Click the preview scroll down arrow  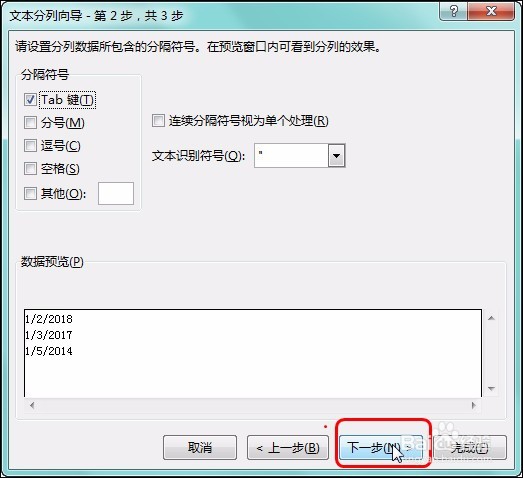click(491, 389)
